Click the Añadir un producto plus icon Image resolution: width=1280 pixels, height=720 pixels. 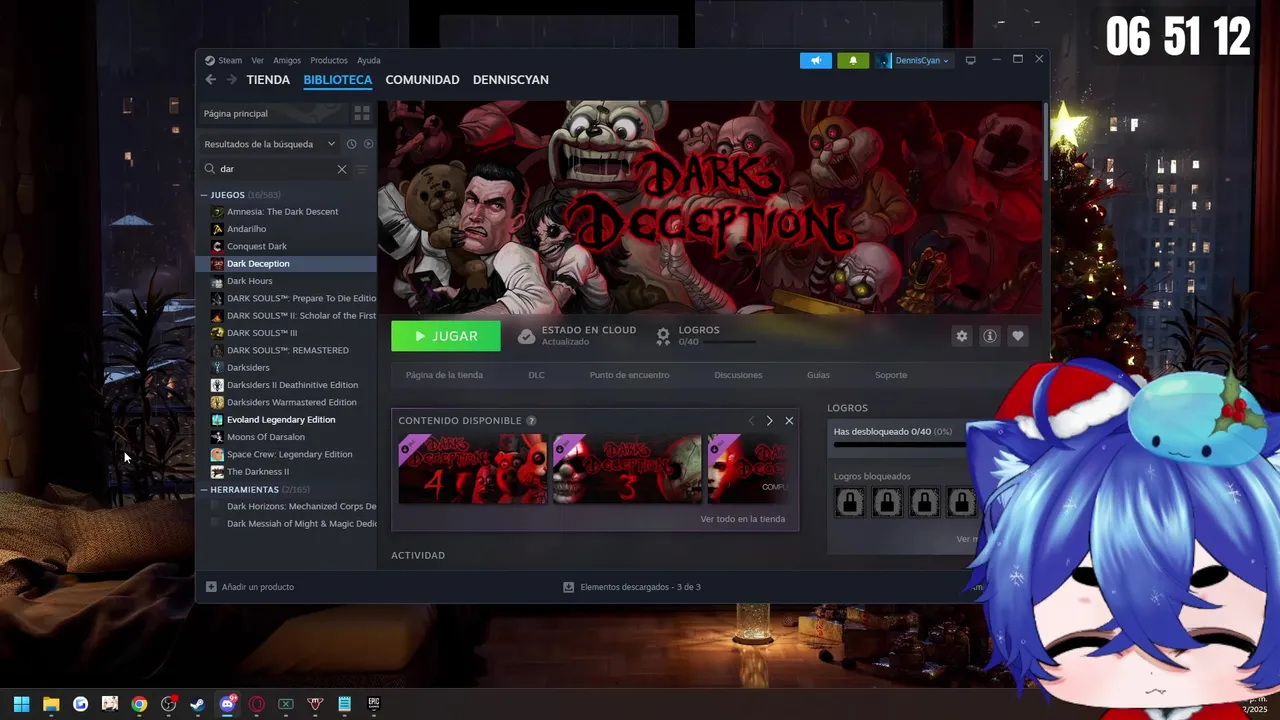211,587
